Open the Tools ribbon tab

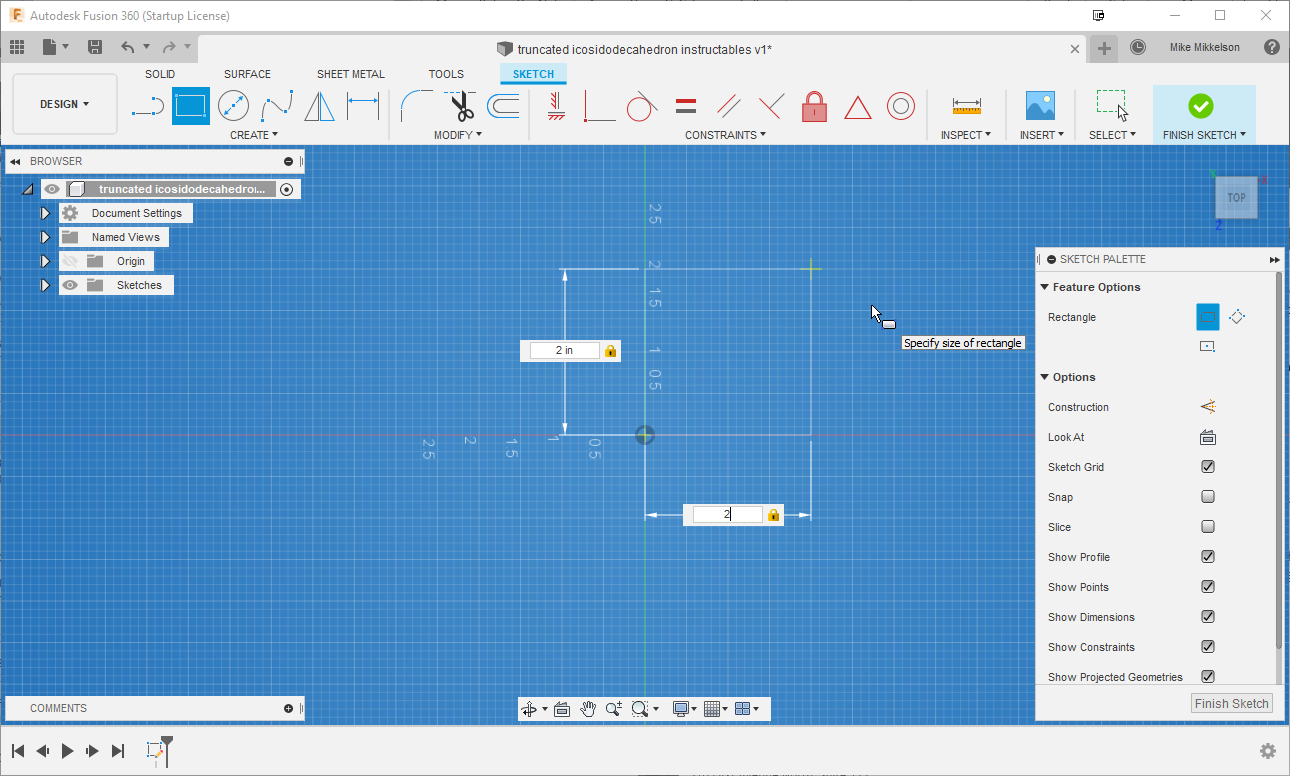[446, 73]
